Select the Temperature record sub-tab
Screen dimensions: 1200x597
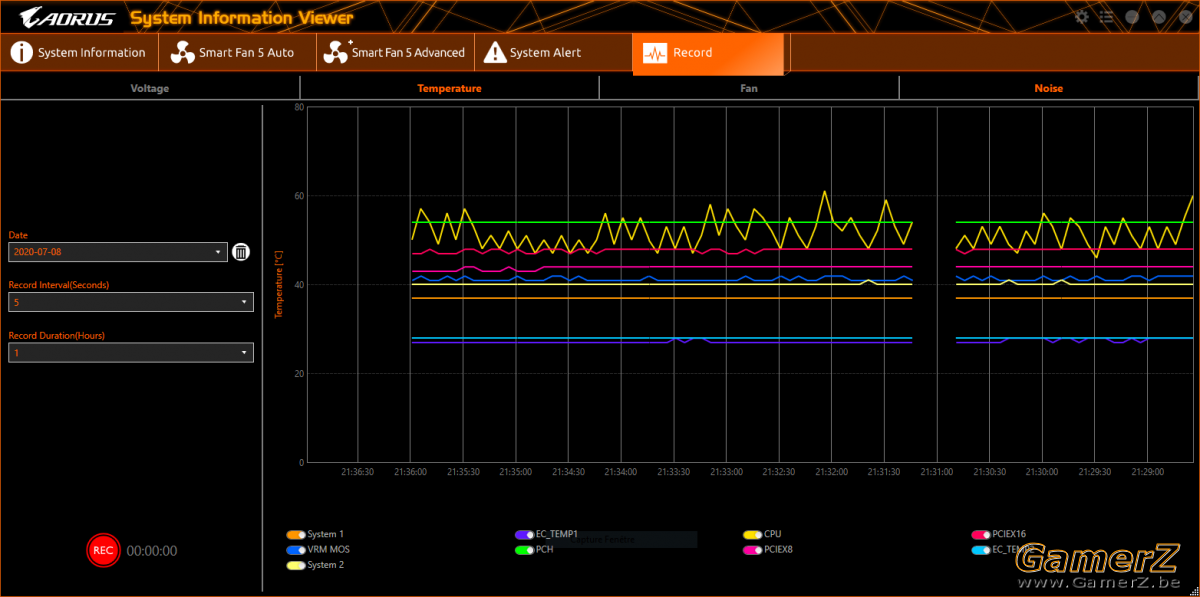pos(449,88)
